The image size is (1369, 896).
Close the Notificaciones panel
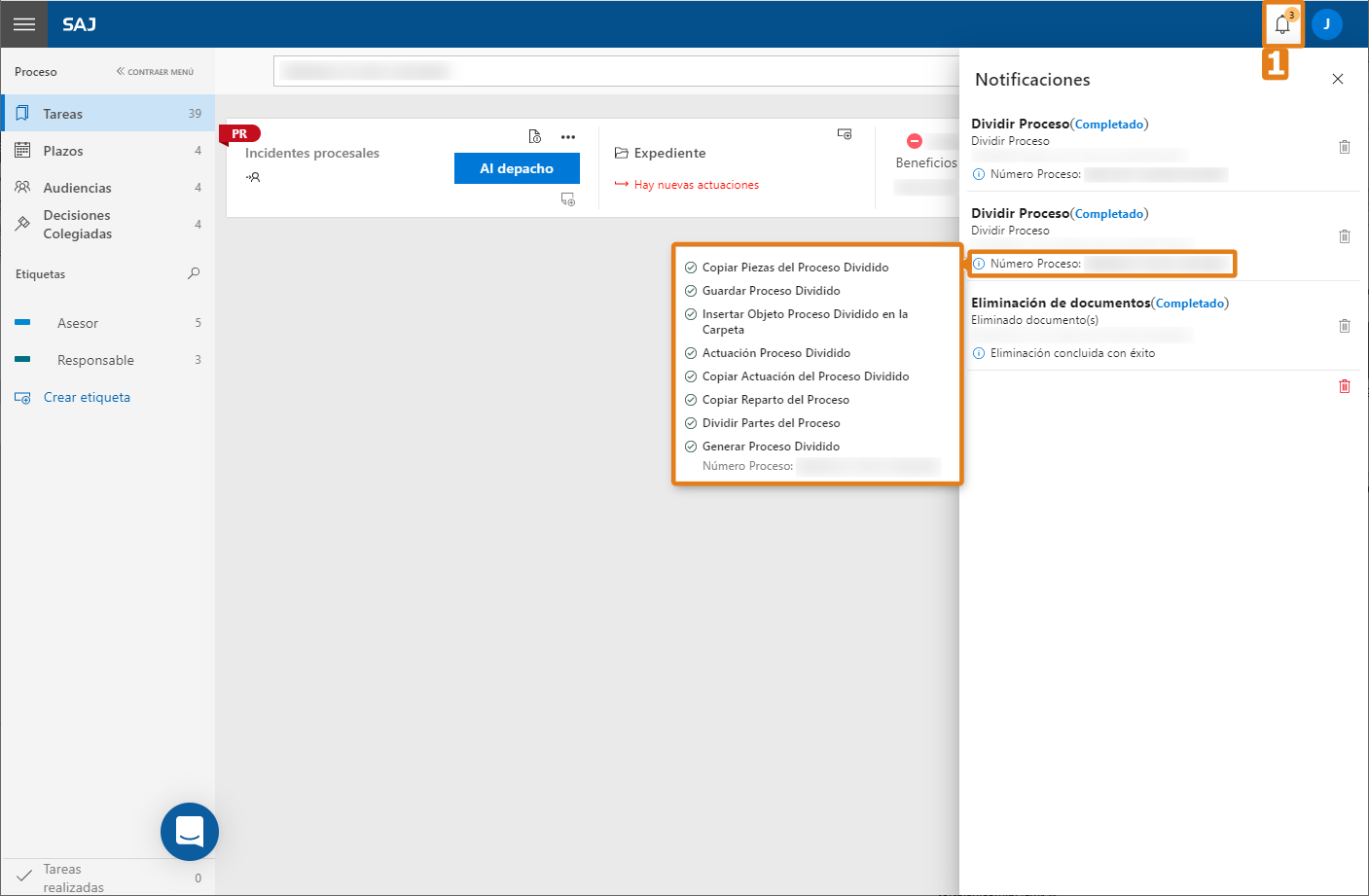click(x=1338, y=79)
